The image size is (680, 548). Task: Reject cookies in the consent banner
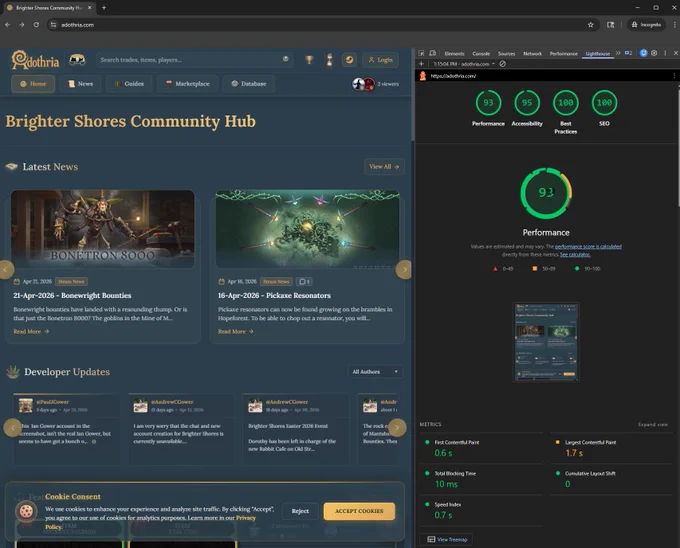(x=300, y=511)
